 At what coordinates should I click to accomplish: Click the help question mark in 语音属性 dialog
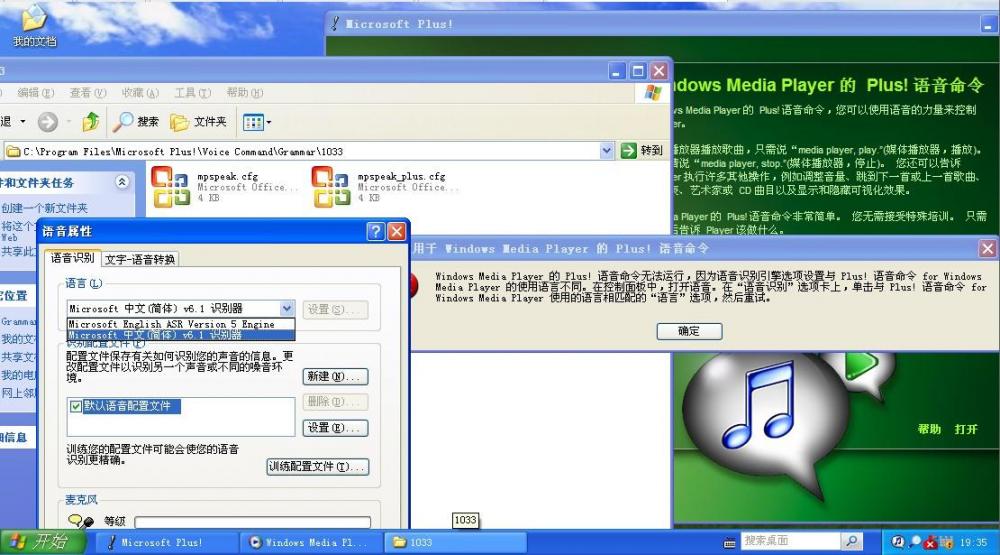375,232
